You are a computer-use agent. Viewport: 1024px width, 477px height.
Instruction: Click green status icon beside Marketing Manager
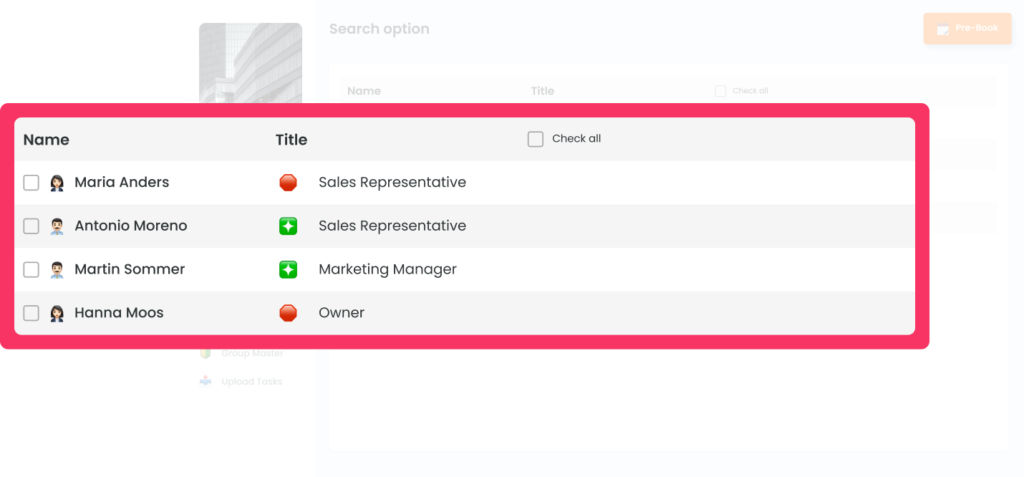[288, 270]
